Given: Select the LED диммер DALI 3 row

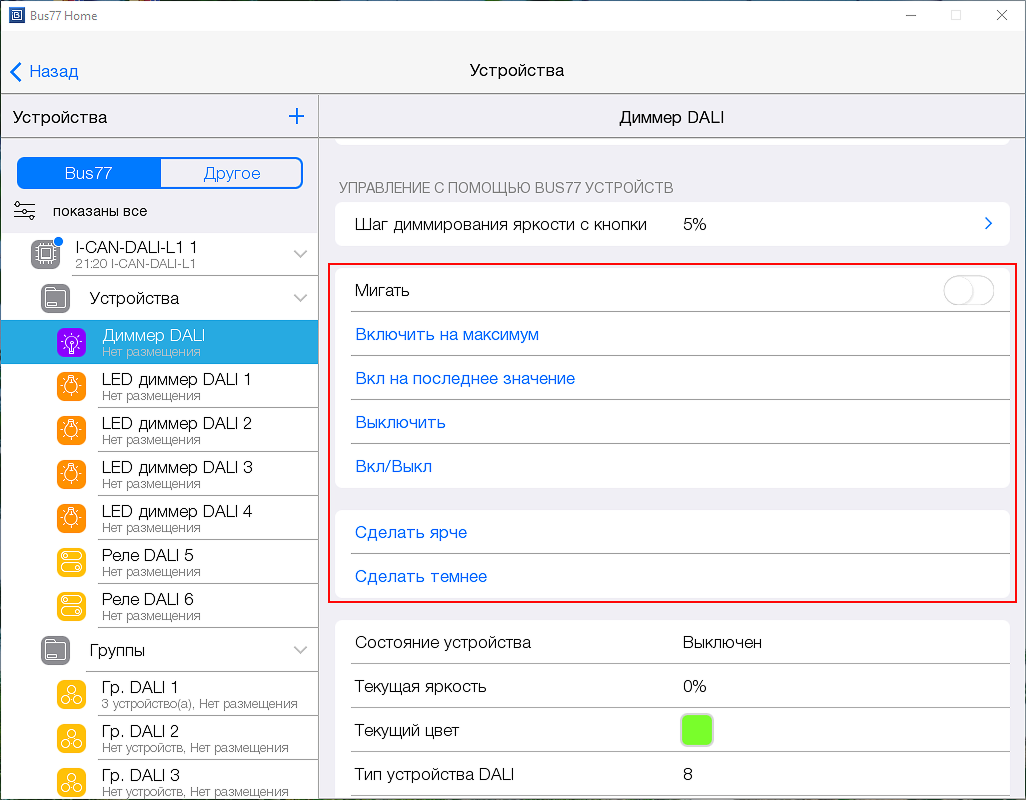Looking at the screenshot, I should (160, 474).
